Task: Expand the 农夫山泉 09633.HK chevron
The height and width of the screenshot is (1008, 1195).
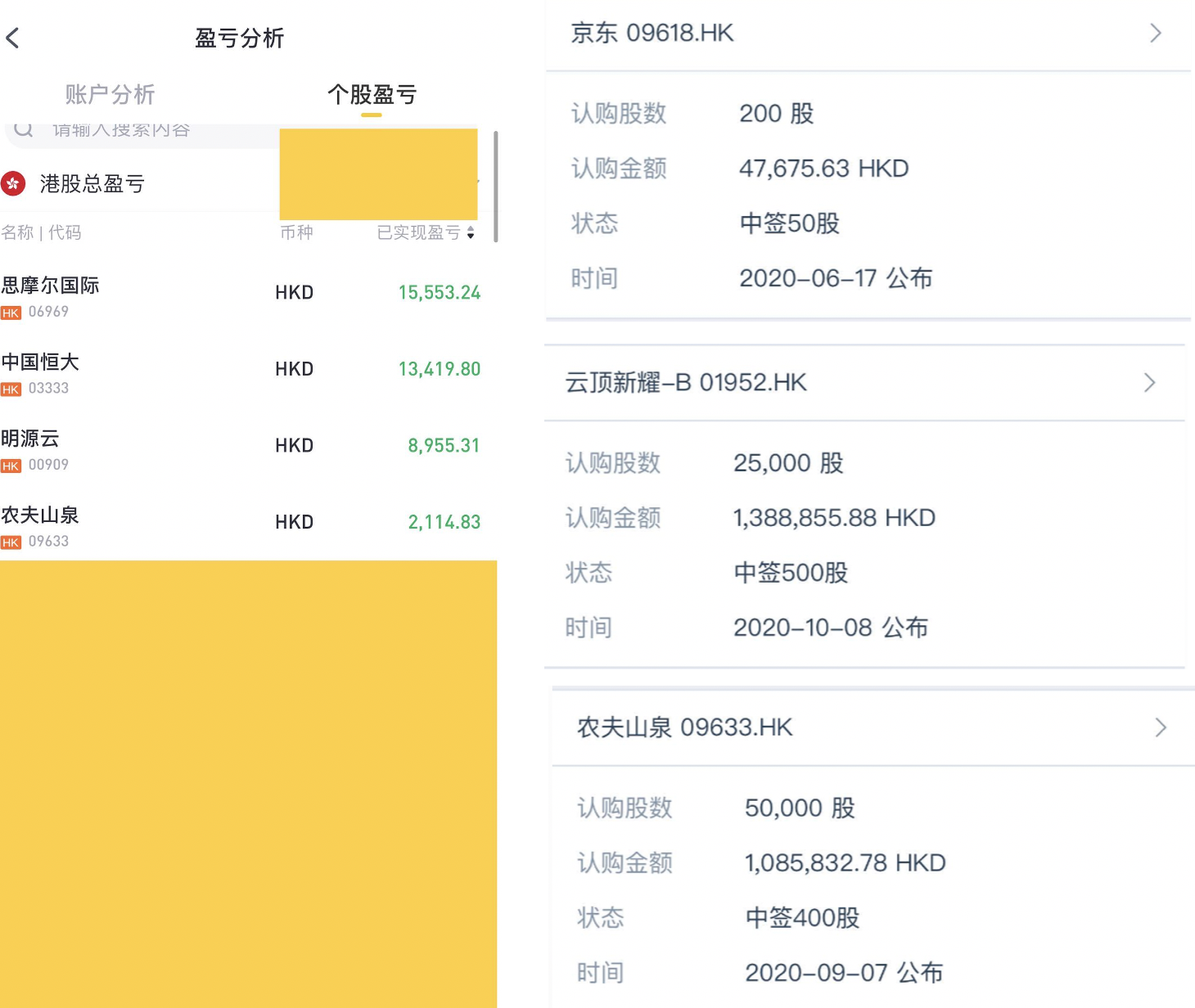Action: pyautogui.click(x=1160, y=727)
